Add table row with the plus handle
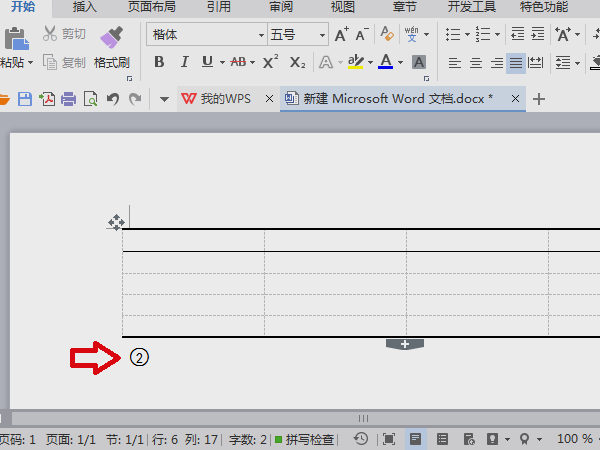600x450 pixels. tap(405, 344)
